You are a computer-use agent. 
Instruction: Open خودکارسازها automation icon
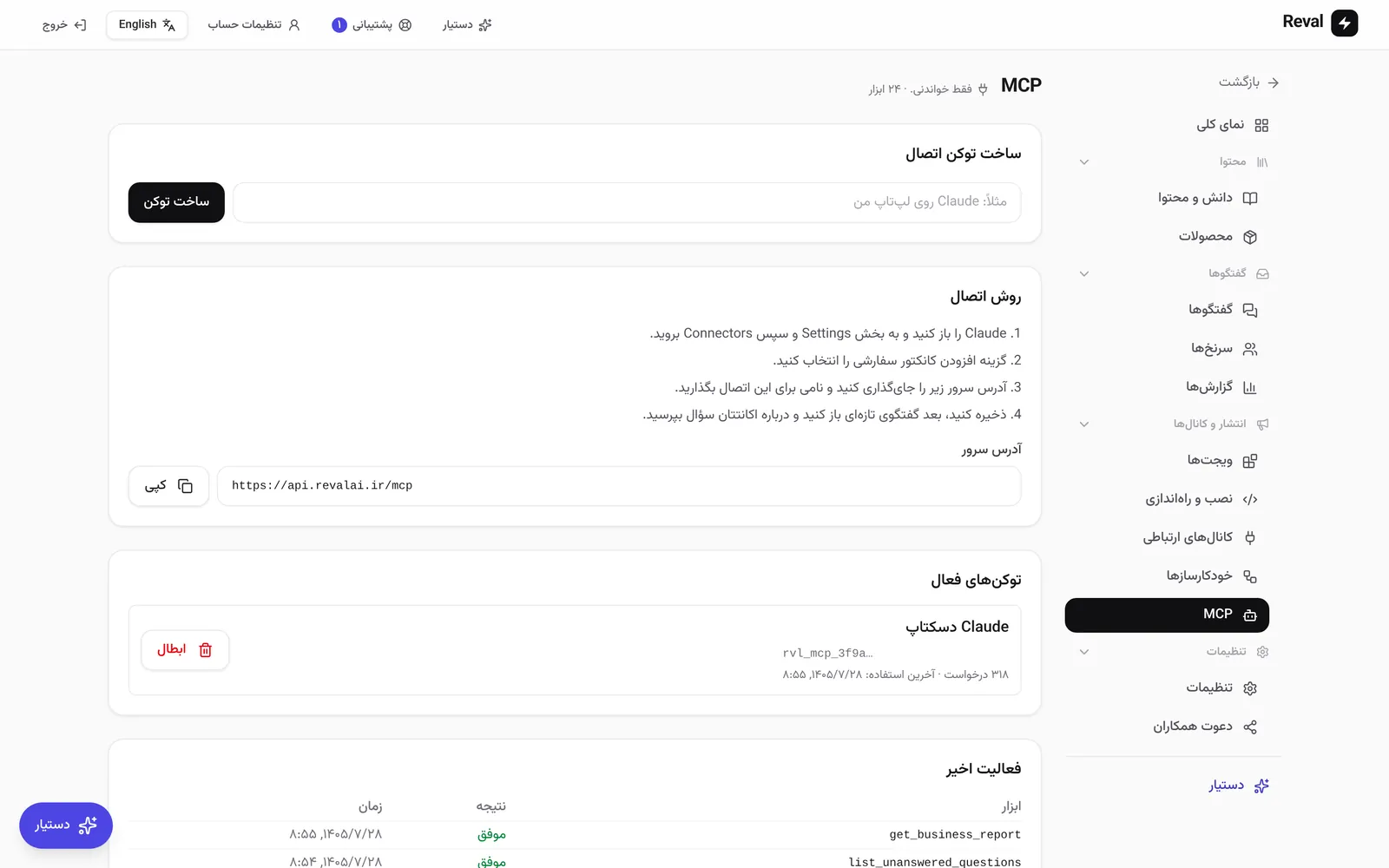(x=1250, y=576)
